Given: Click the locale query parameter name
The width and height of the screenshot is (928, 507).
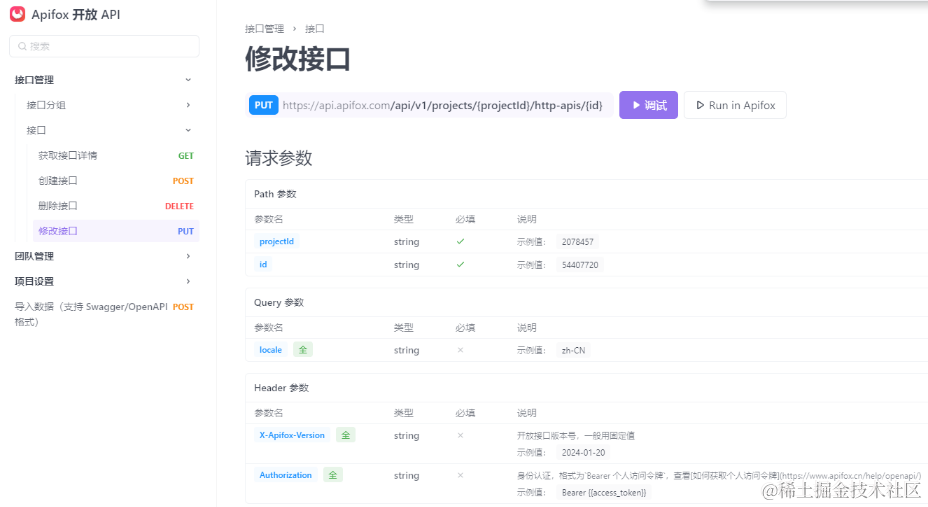Looking at the screenshot, I should point(270,350).
